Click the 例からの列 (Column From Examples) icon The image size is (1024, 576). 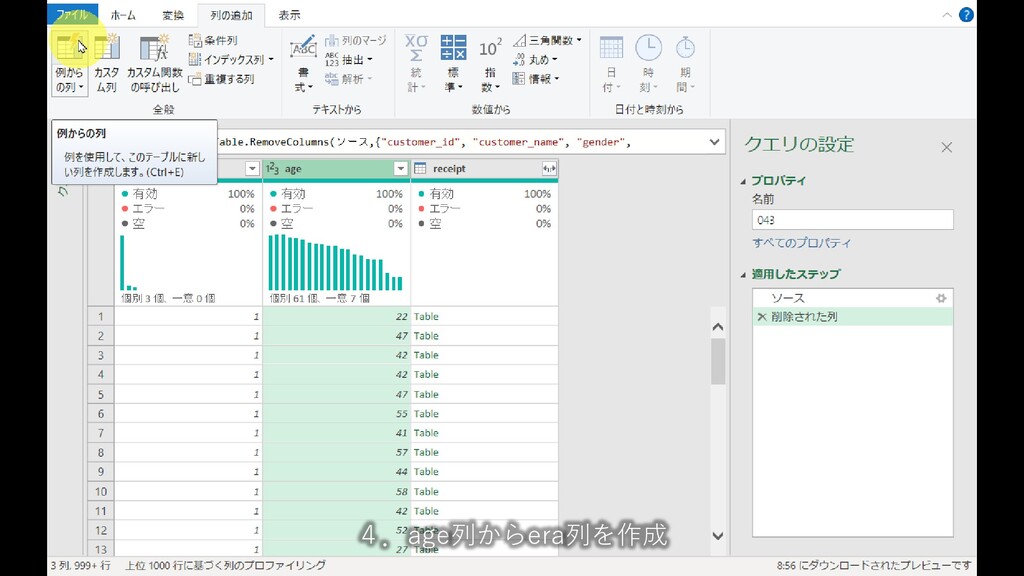pyautogui.click(x=69, y=48)
